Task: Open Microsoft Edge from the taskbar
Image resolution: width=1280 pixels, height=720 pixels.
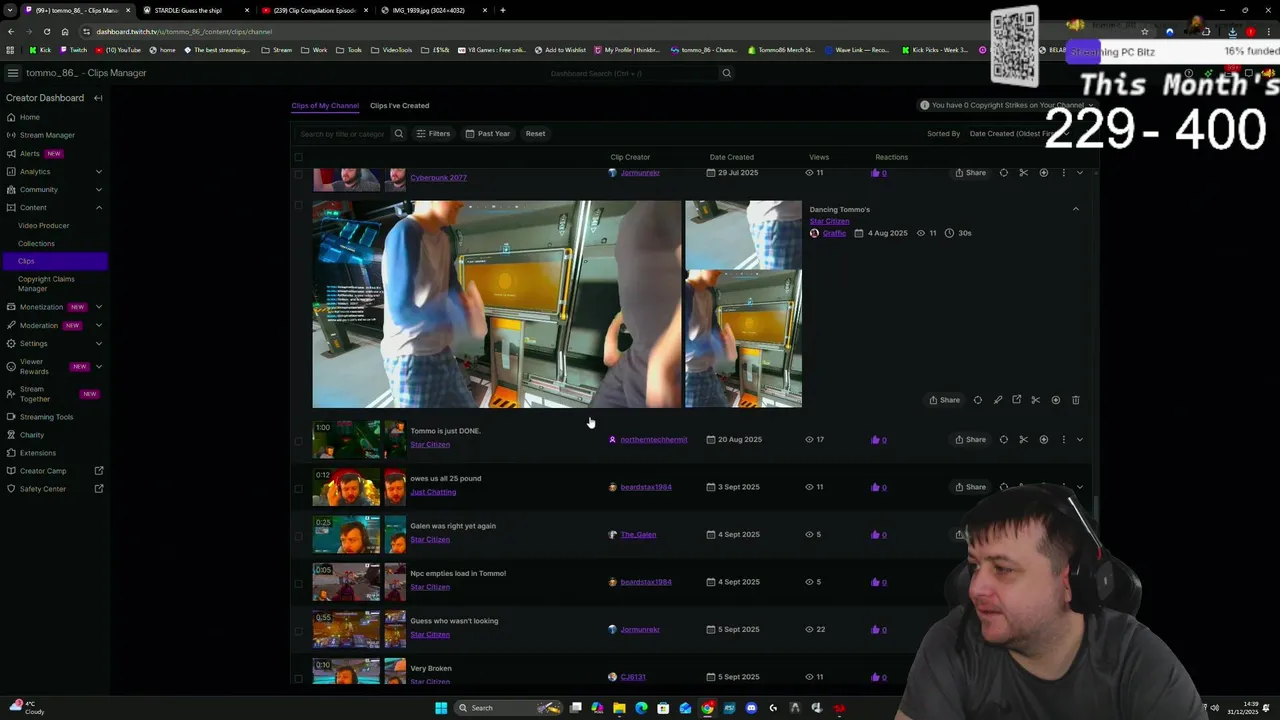Action: pyautogui.click(x=641, y=708)
